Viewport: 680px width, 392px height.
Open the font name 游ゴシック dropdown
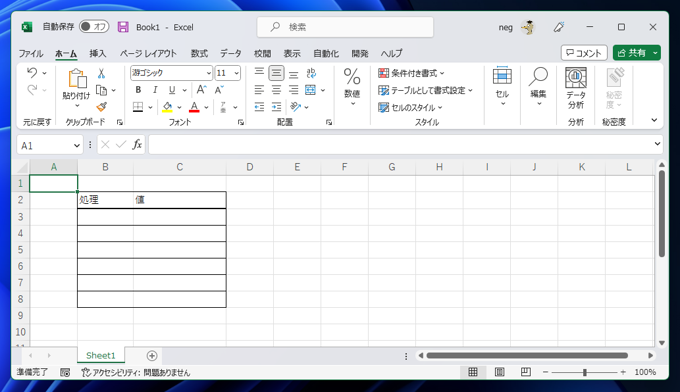[209, 73]
